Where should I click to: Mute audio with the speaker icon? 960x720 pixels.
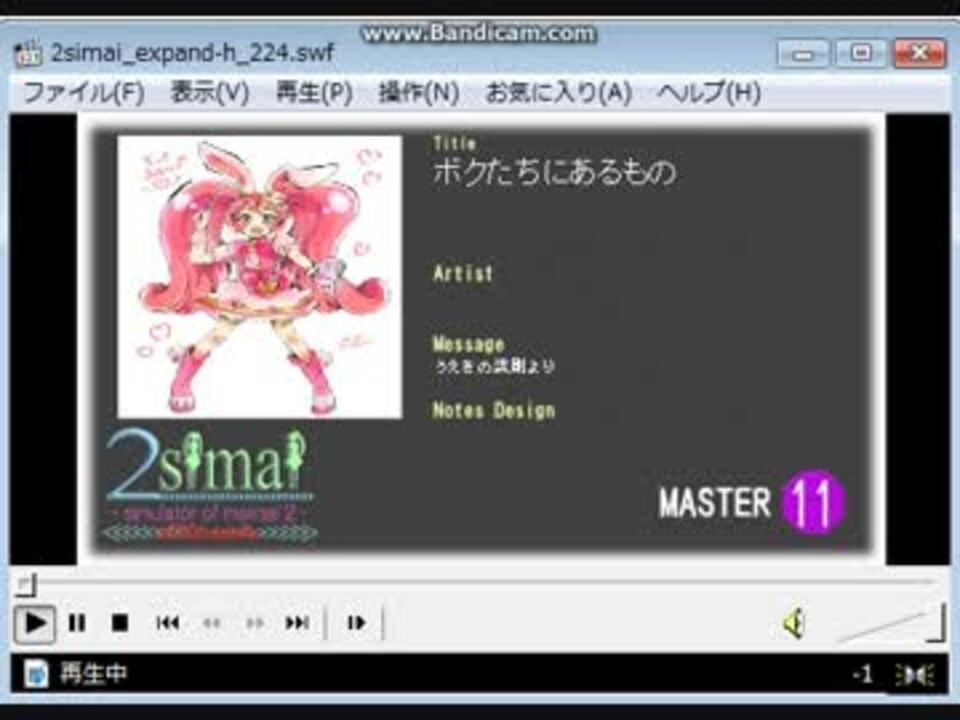[794, 624]
